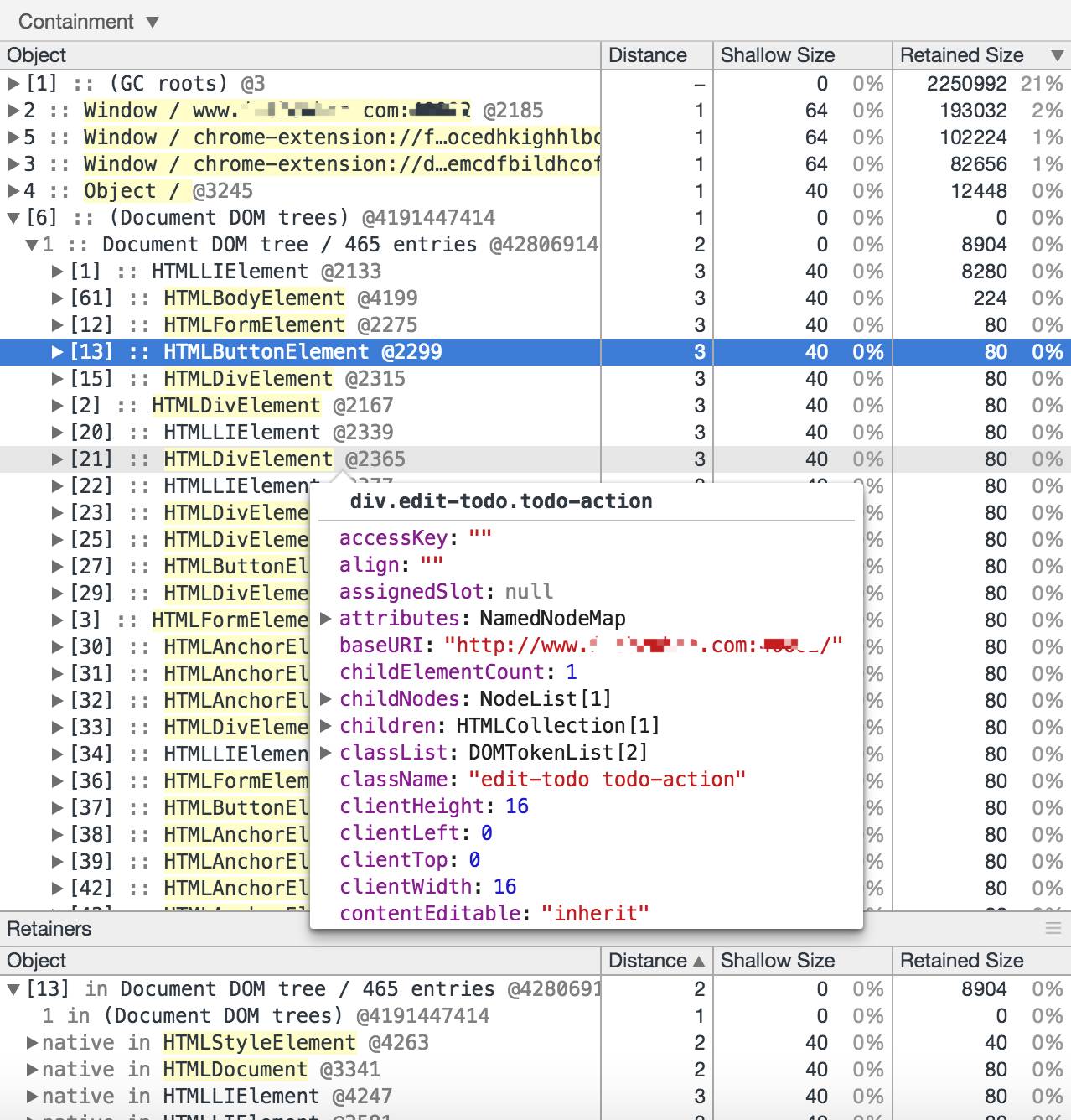Image resolution: width=1071 pixels, height=1120 pixels.
Task: Click the Retained Size descending sort arrow
Action: 1057,56
